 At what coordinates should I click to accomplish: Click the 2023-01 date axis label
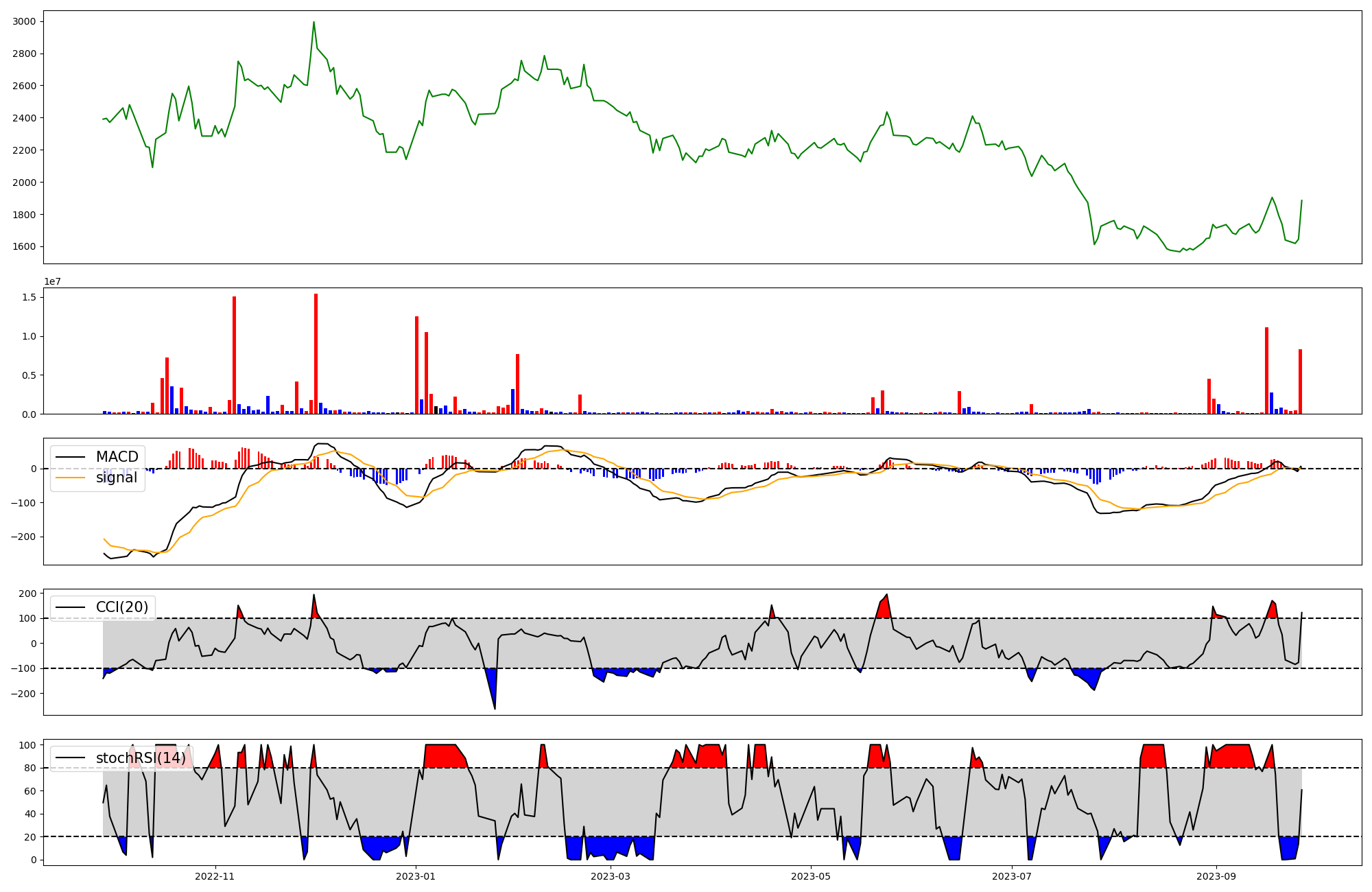[416, 876]
